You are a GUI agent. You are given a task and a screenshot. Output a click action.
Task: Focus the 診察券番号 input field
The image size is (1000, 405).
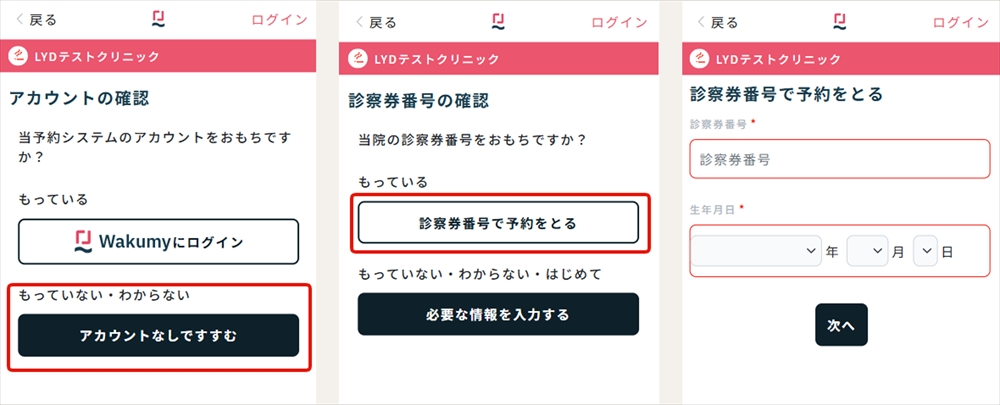tap(840, 159)
